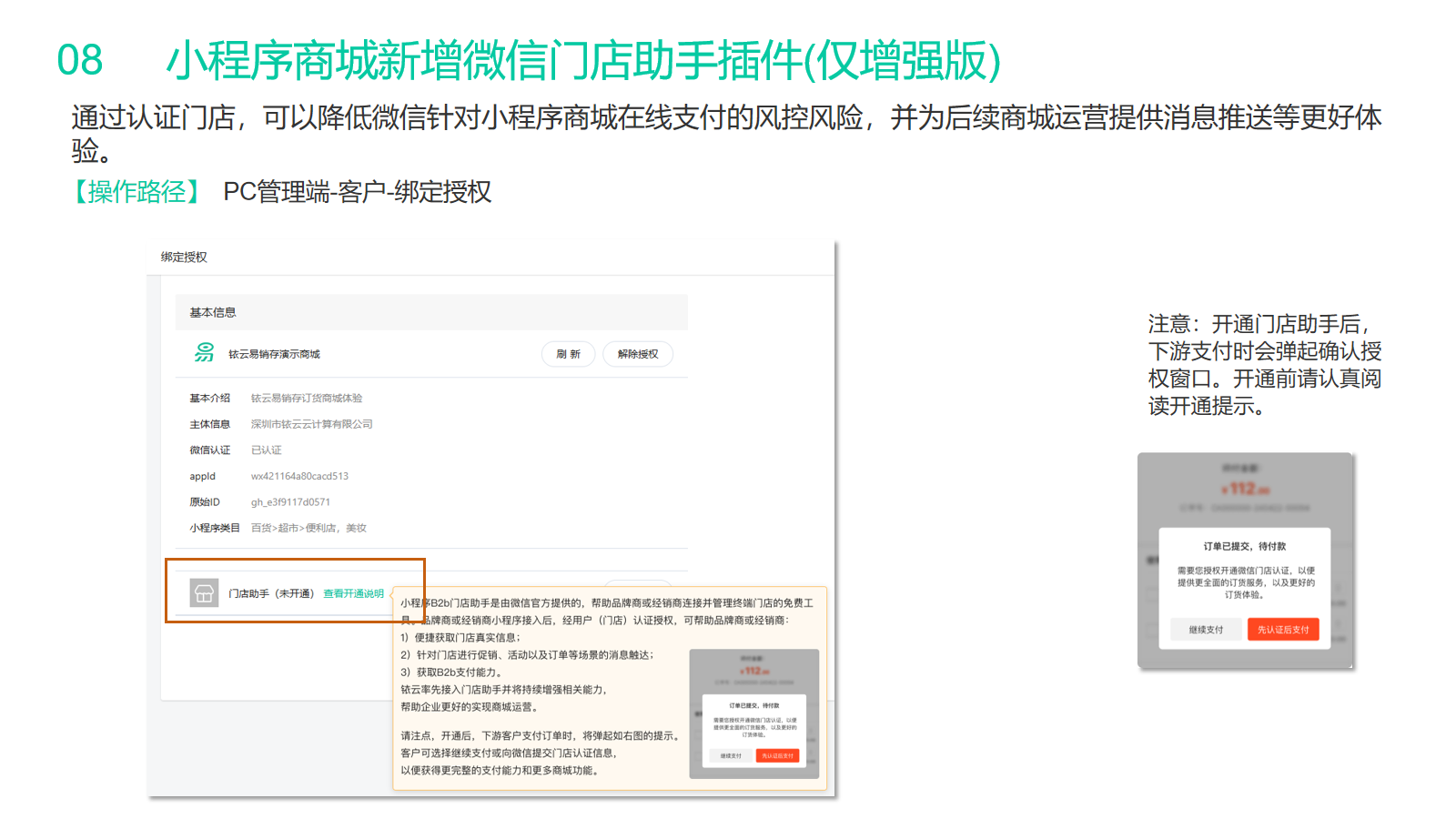
Task: Click 铱云易销存订货商城体验 description
Action: coord(307,399)
